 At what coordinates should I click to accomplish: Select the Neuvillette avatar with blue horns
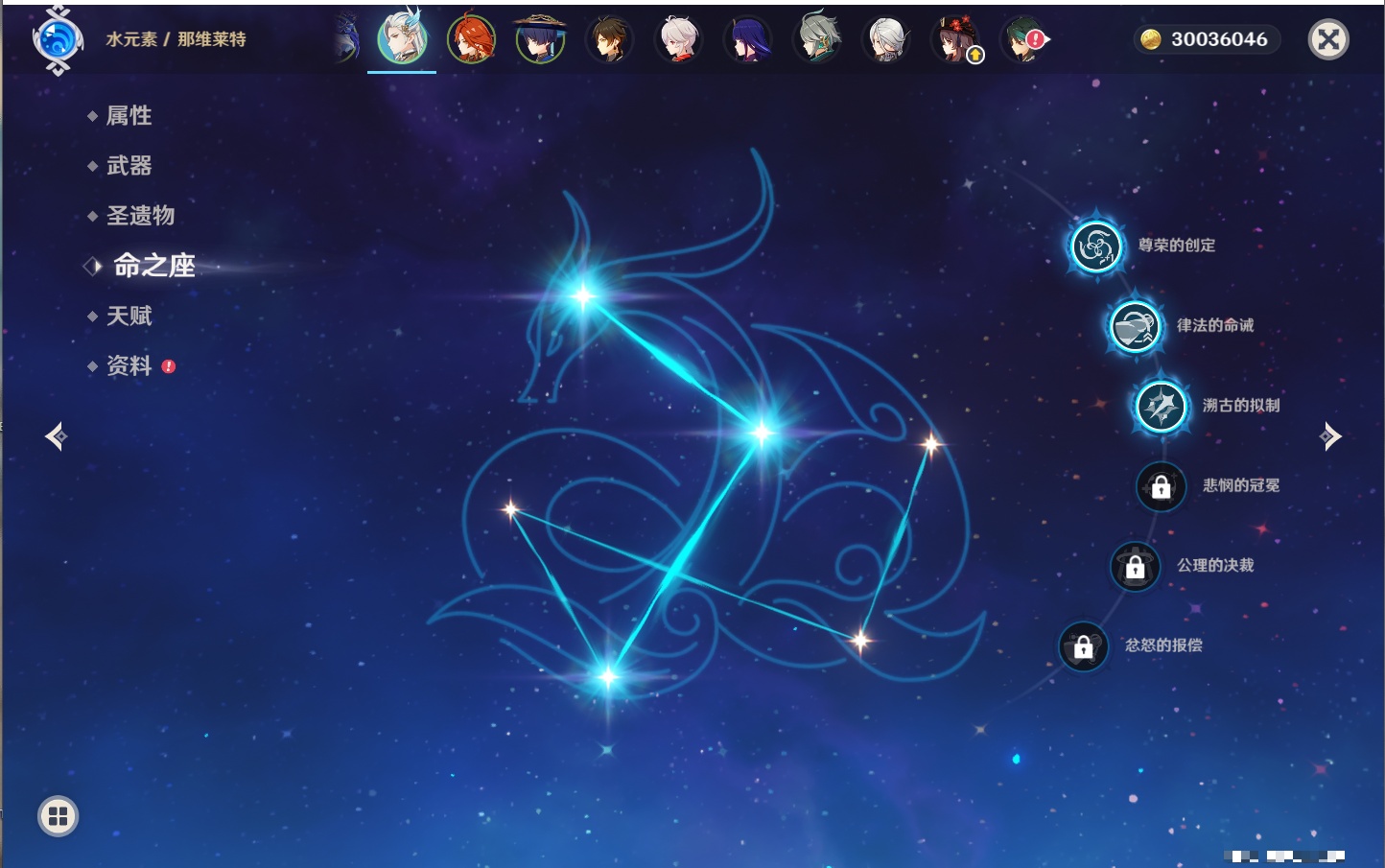pyautogui.click(x=402, y=38)
